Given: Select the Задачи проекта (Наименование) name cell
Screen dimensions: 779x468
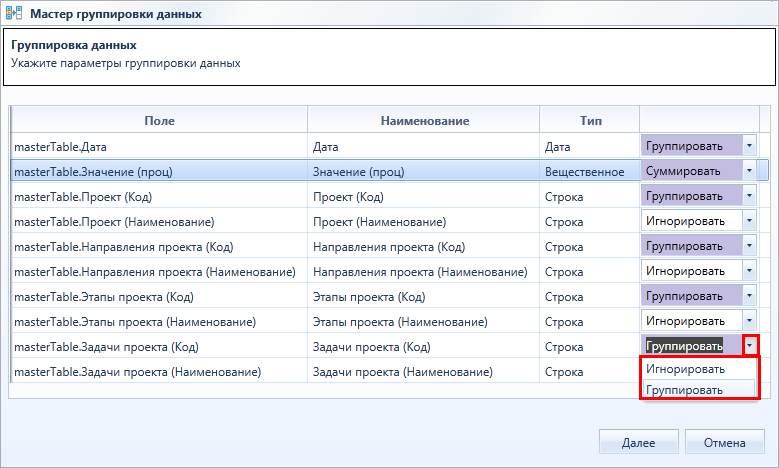Looking at the screenshot, I should point(423,372).
